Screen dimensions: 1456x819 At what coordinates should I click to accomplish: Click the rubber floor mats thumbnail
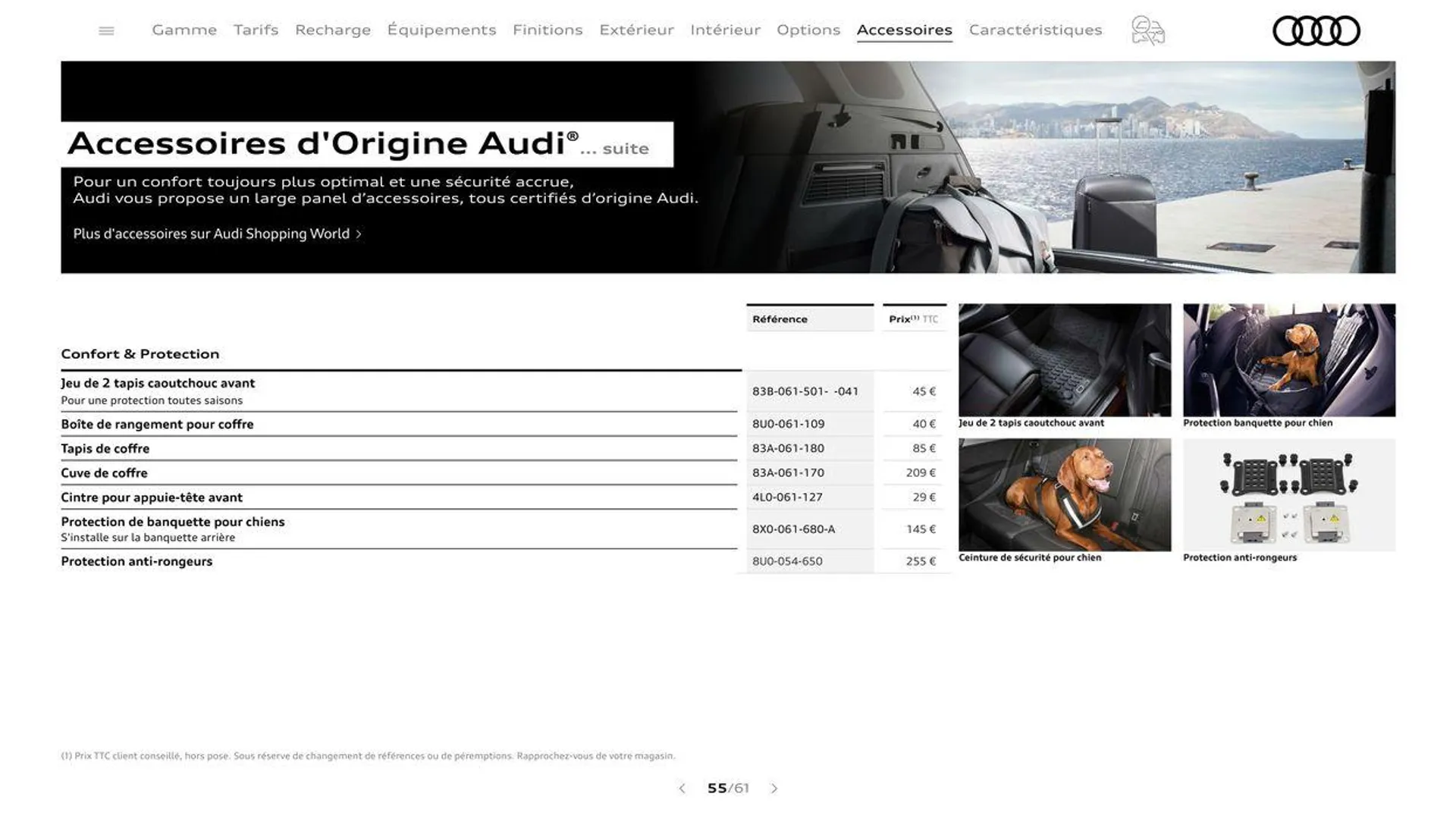pos(1064,360)
